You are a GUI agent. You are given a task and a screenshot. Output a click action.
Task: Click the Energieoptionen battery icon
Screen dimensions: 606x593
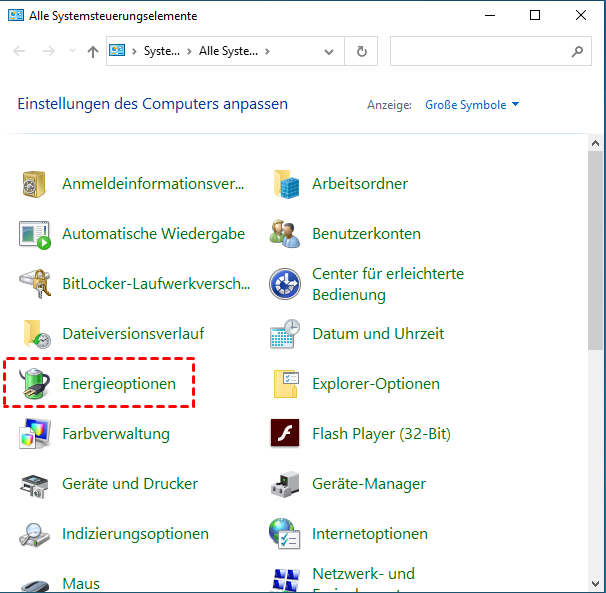pyautogui.click(x=35, y=383)
